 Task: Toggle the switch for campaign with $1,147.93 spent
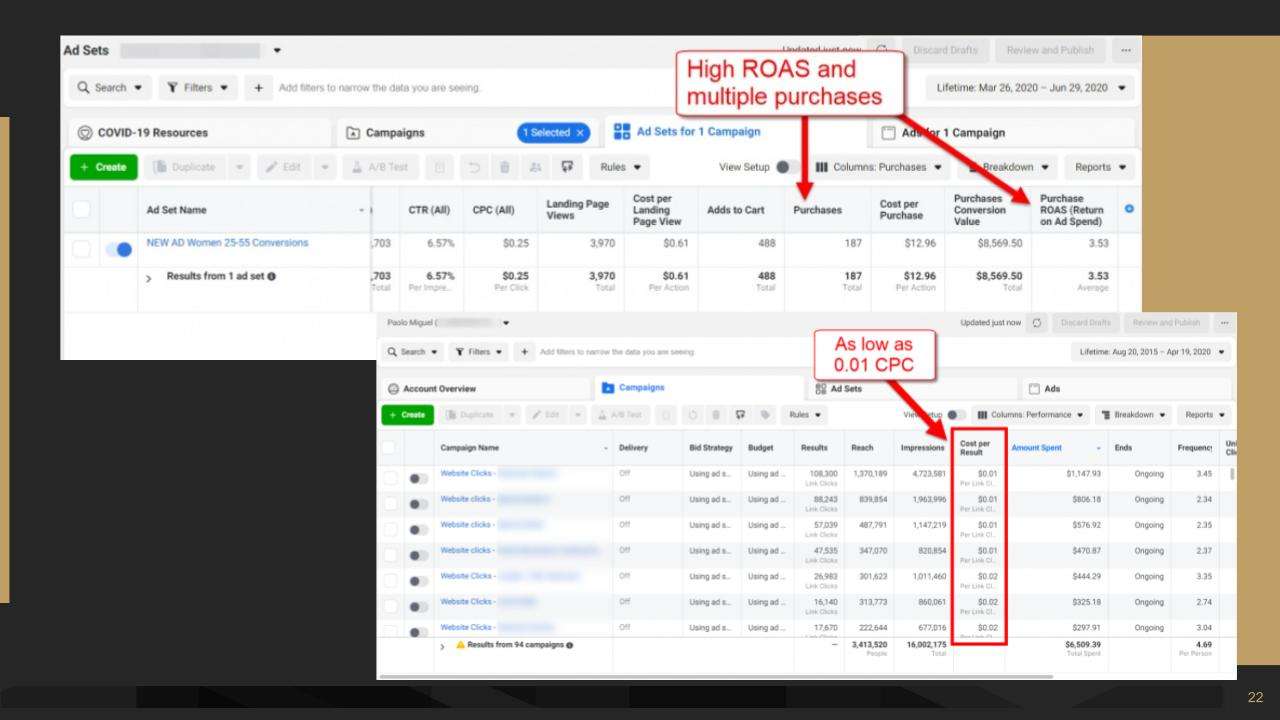tap(419, 479)
